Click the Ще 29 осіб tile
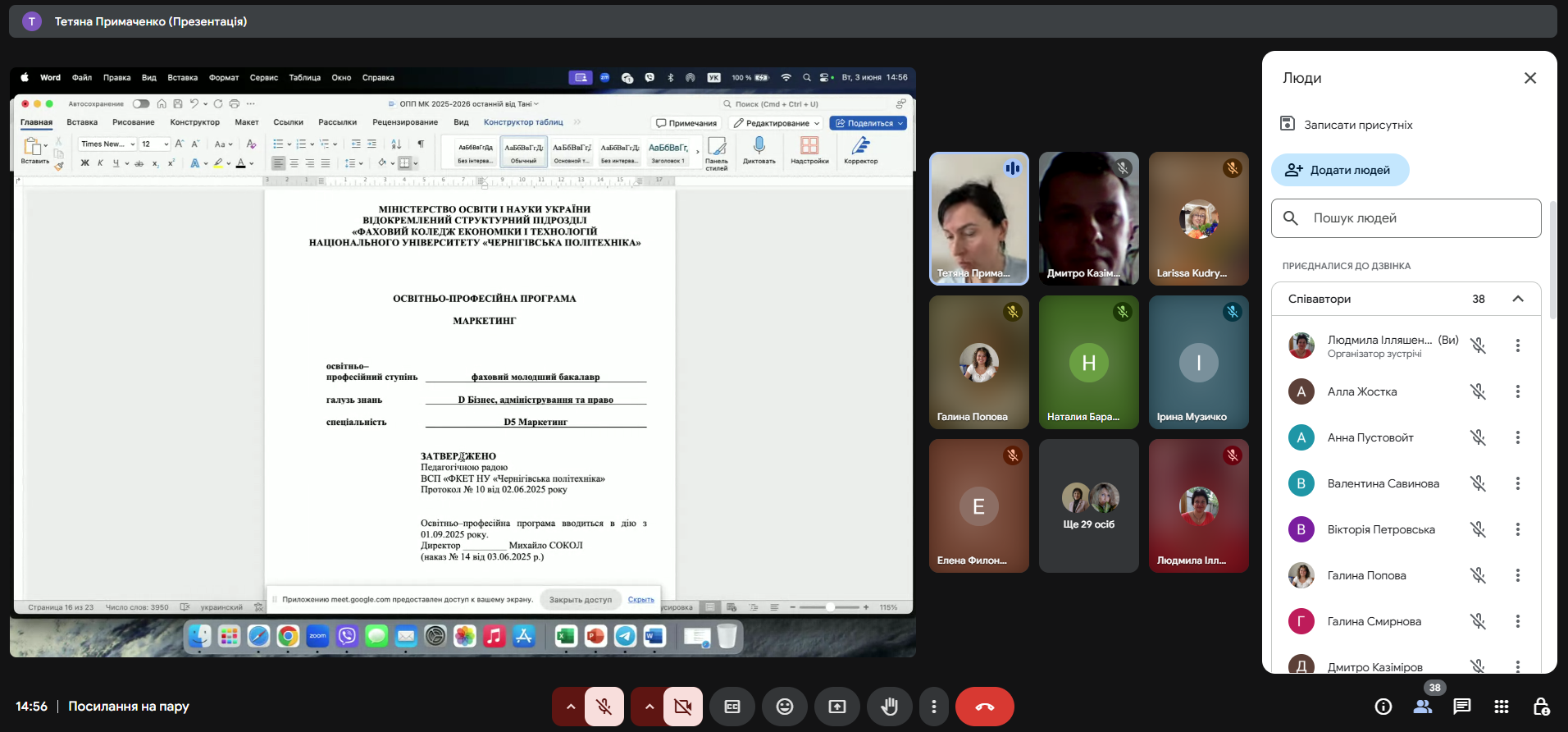 1088,506
